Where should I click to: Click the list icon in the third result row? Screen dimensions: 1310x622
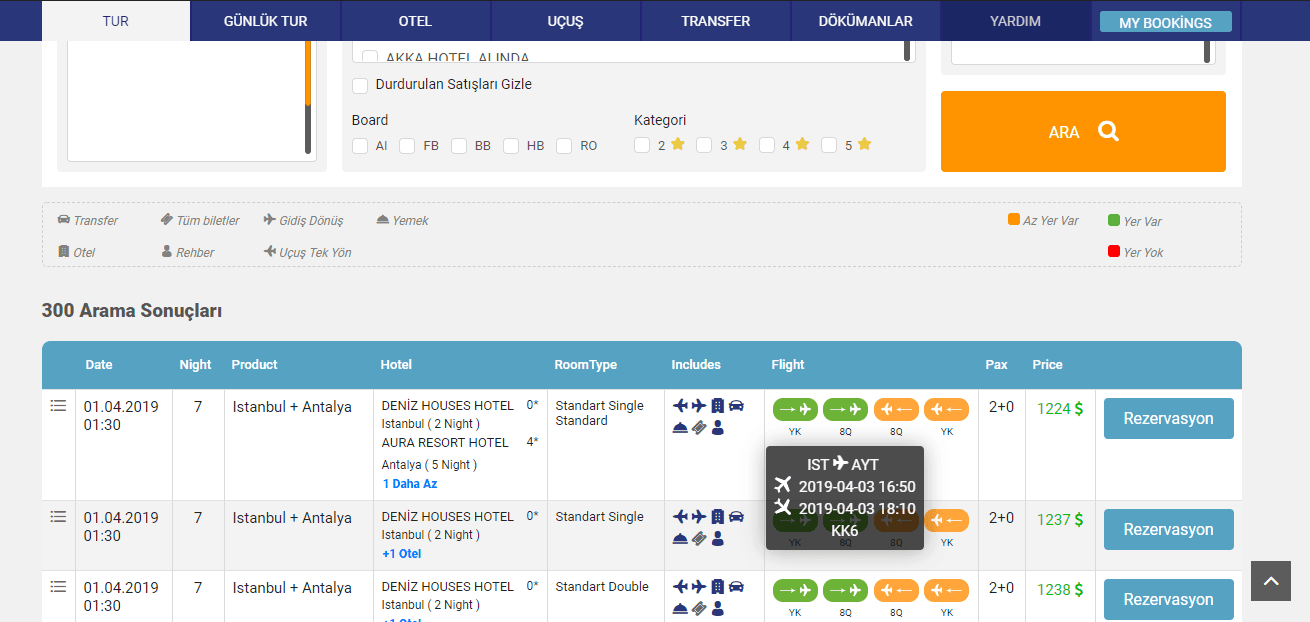[x=58, y=587]
